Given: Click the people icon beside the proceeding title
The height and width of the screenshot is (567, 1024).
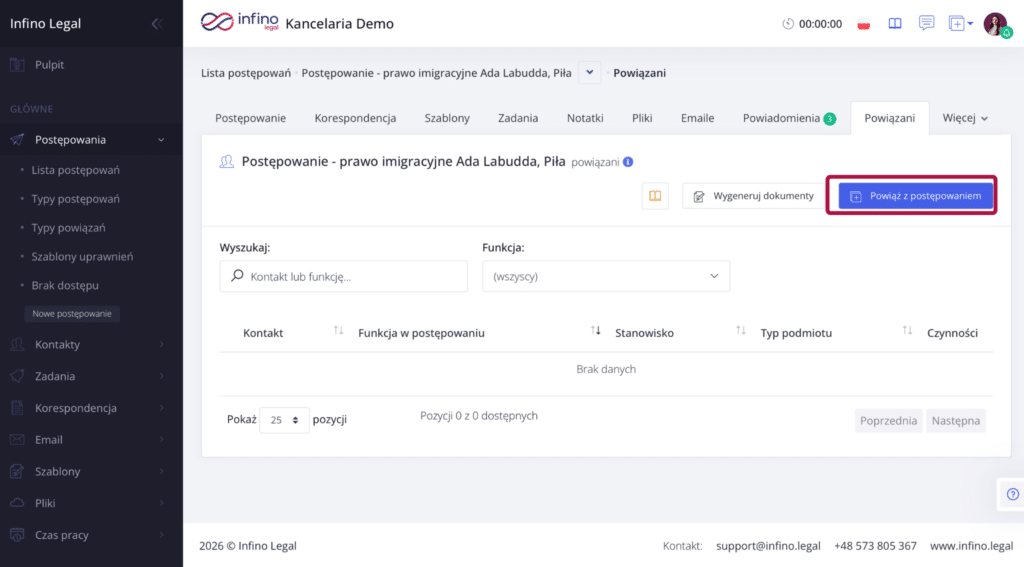Looking at the screenshot, I should (227, 162).
